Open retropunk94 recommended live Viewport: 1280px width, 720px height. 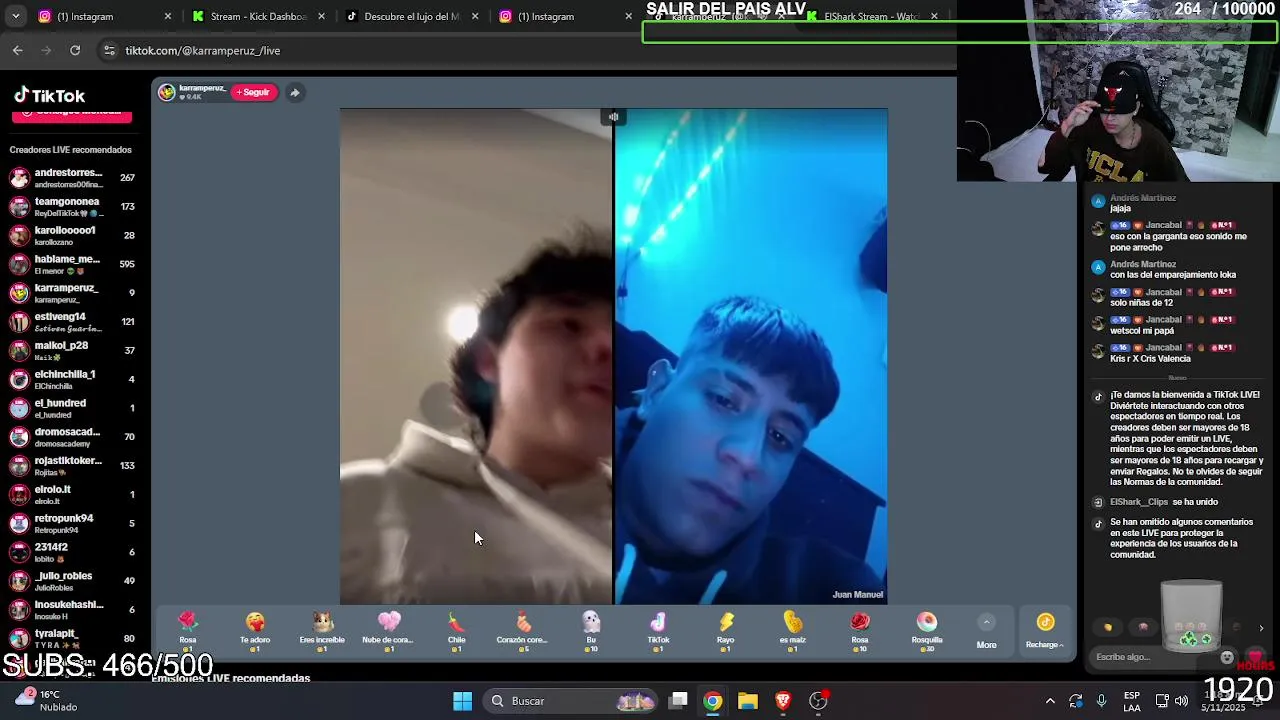click(72, 523)
